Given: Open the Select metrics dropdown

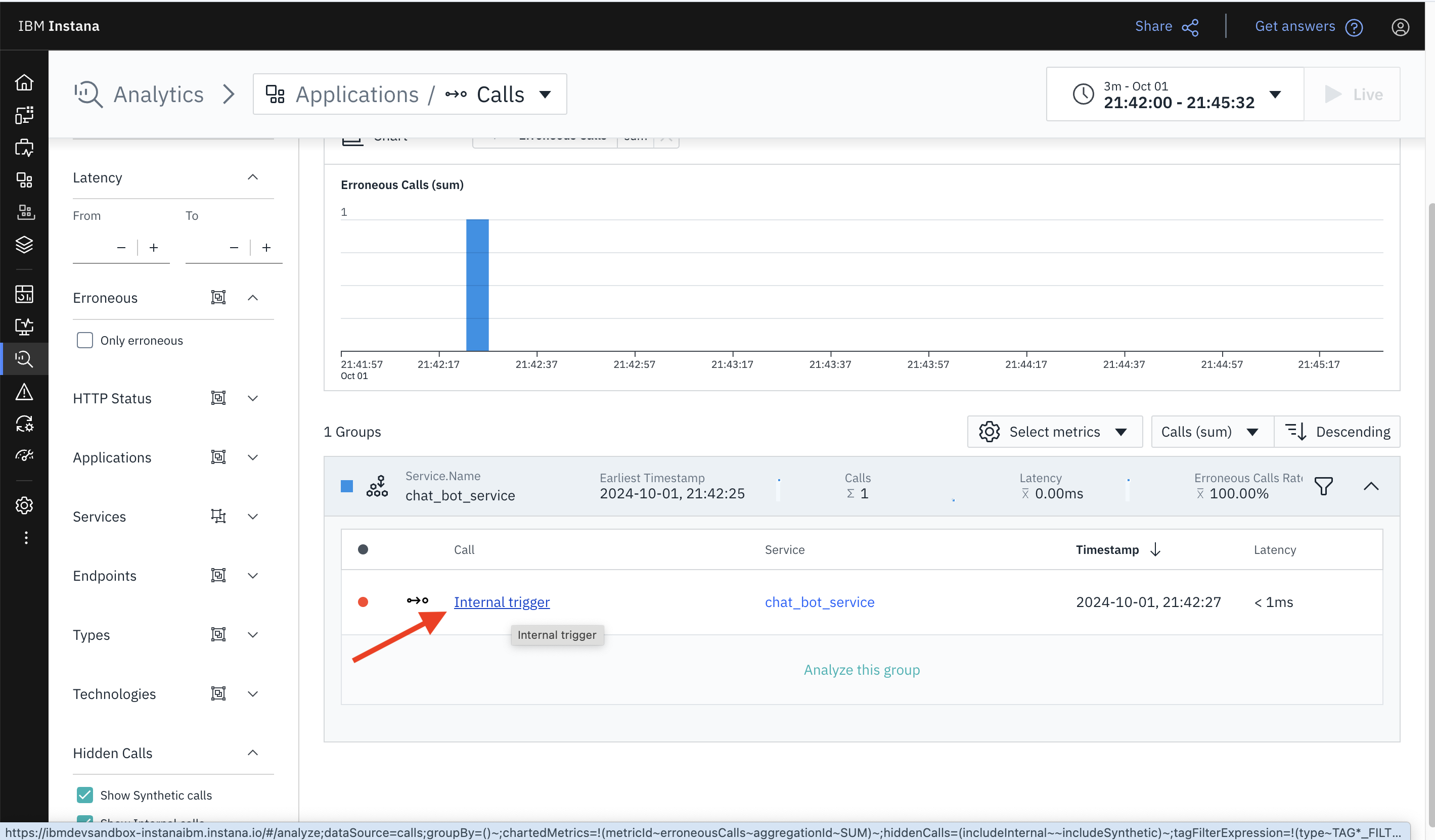Looking at the screenshot, I should [1054, 432].
